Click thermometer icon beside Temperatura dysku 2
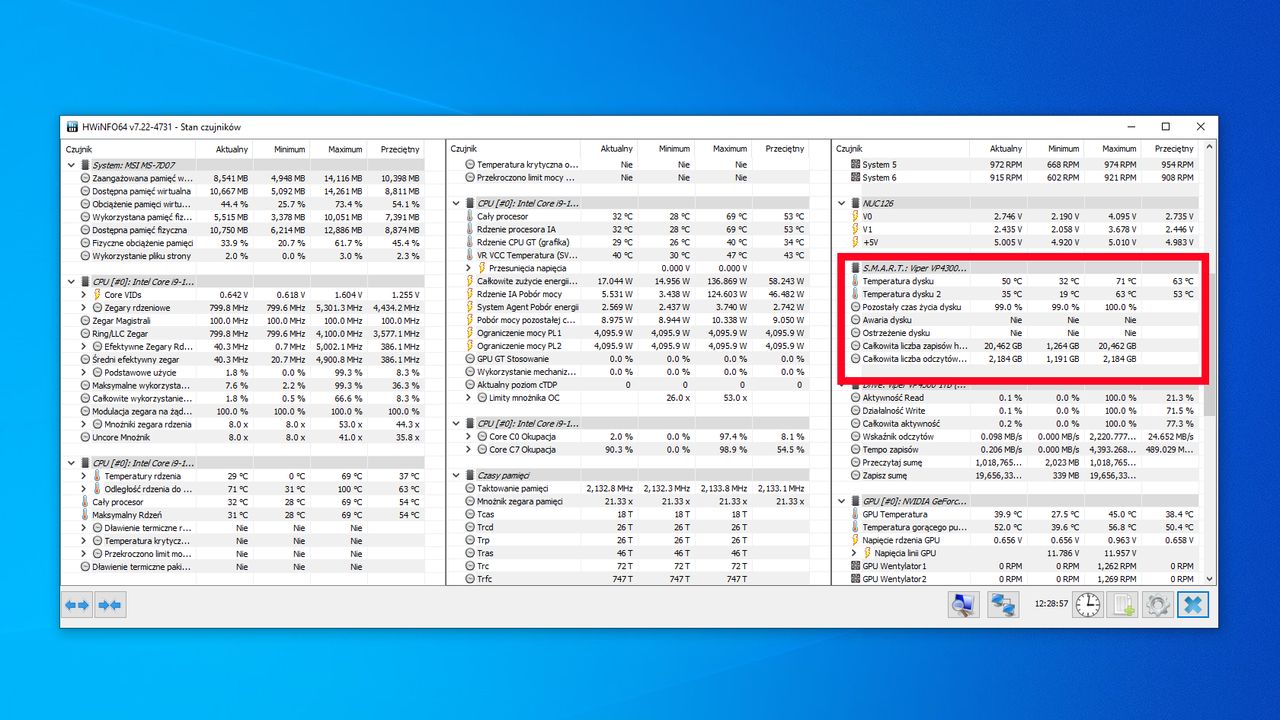The image size is (1280, 720). [x=855, y=294]
